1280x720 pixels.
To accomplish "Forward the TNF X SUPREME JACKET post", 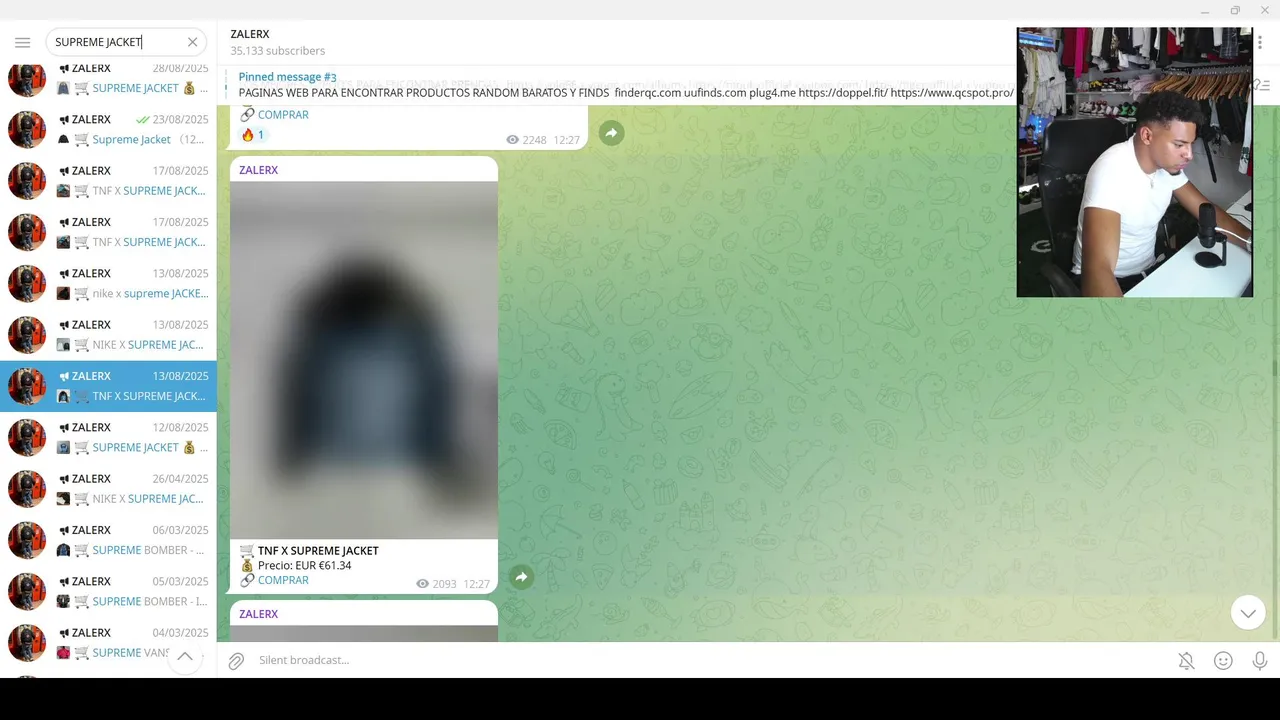I will tap(521, 577).
